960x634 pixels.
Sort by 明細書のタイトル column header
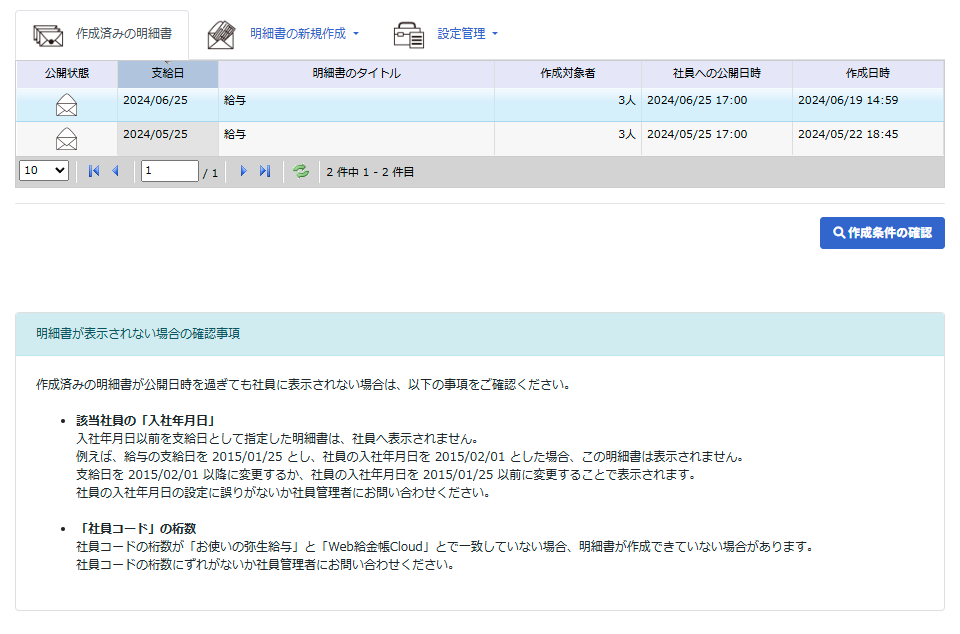coord(356,74)
